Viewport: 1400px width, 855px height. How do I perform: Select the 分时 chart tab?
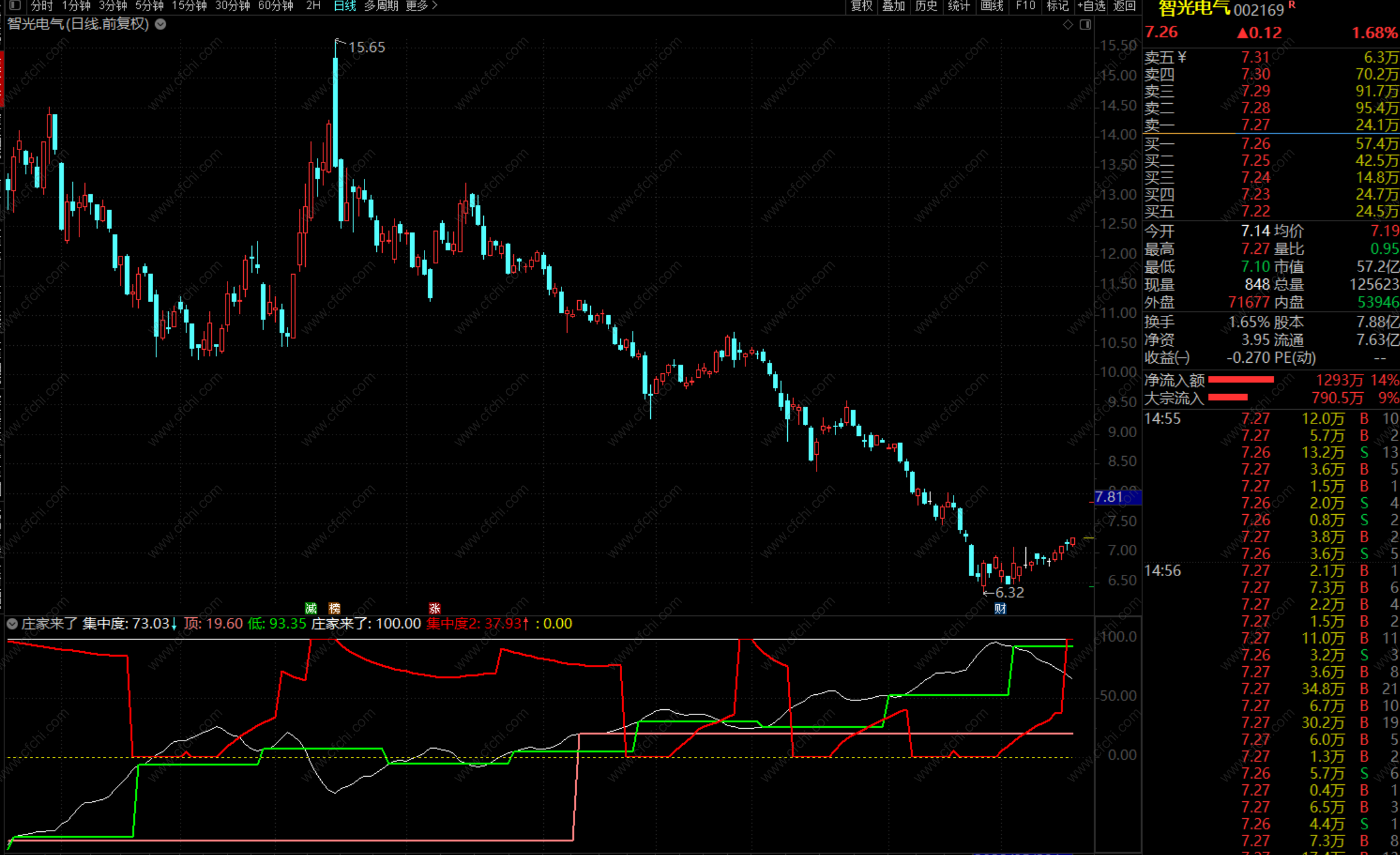[41, 6]
